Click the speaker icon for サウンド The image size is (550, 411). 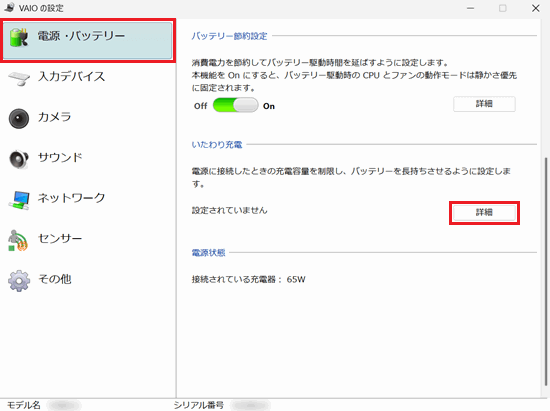(19, 159)
